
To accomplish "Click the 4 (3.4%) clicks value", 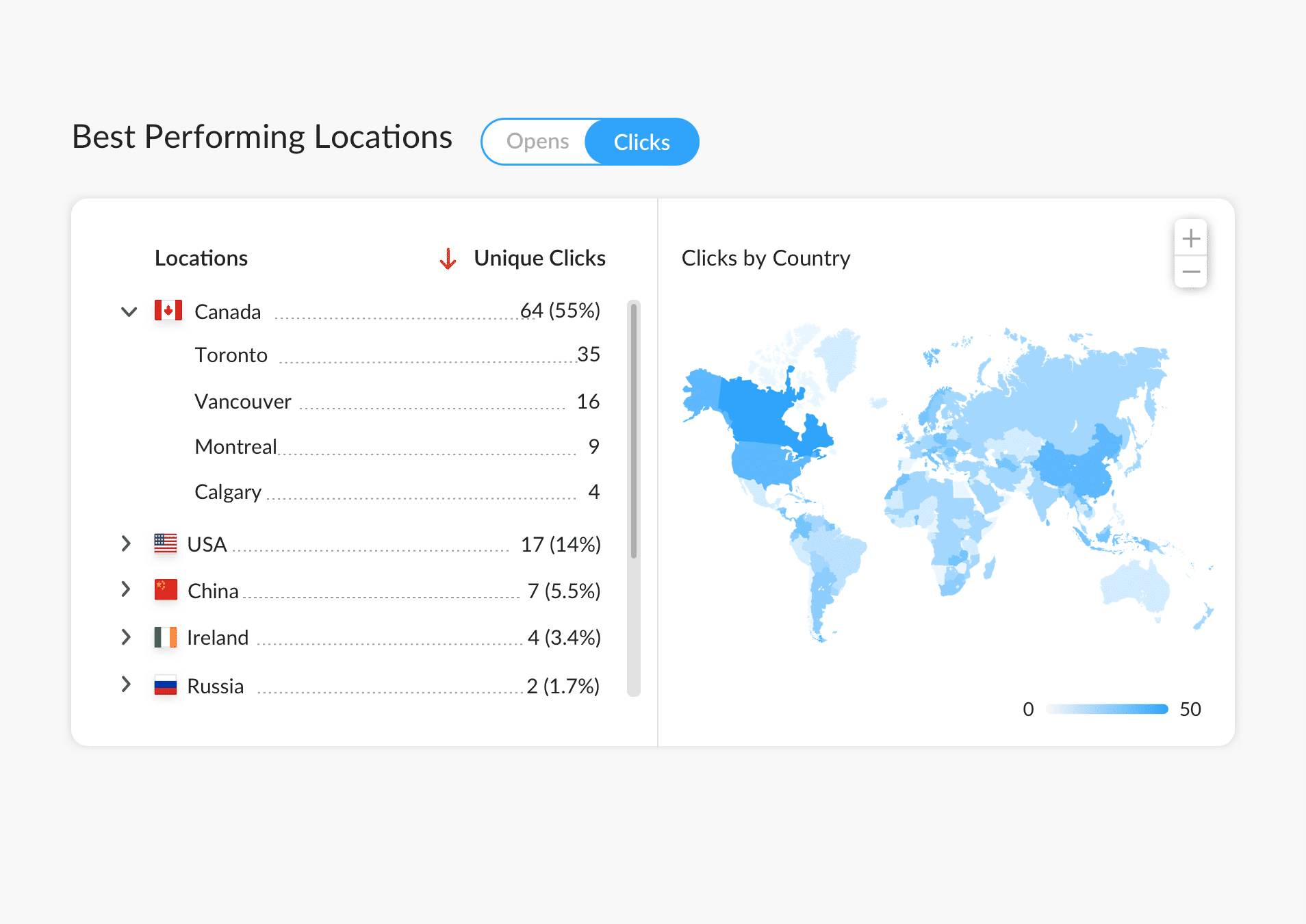I will point(564,638).
